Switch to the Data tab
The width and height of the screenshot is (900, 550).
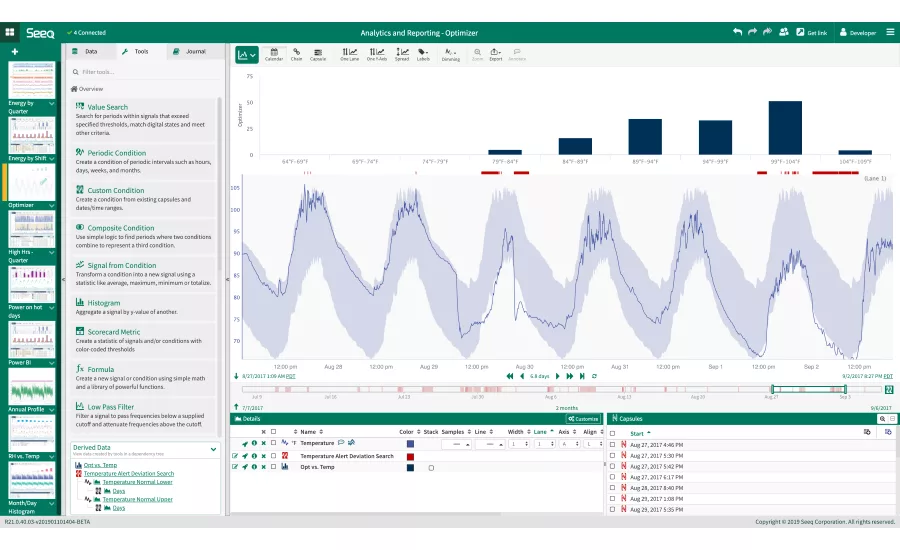[x=91, y=51]
